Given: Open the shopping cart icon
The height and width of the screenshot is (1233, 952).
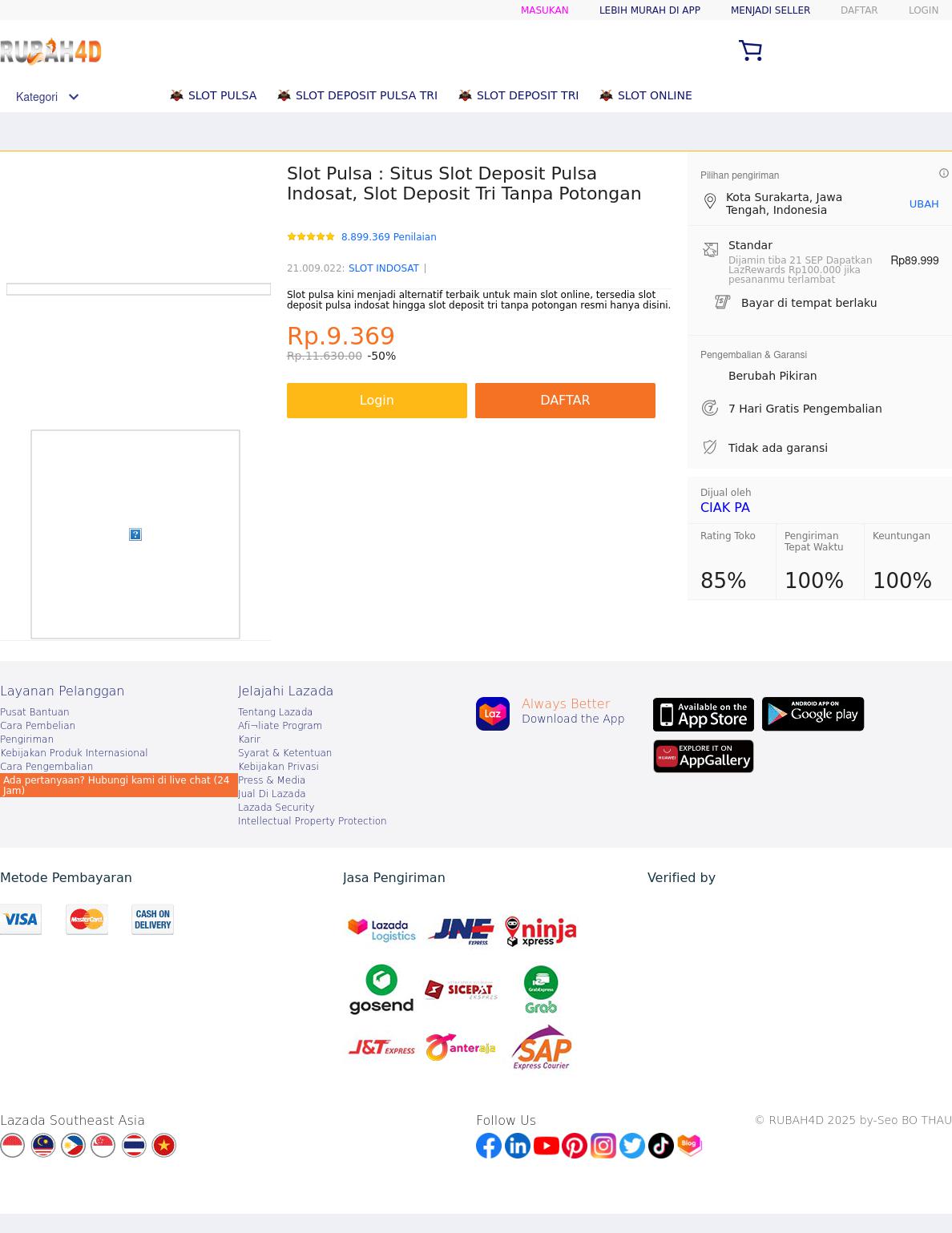Looking at the screenshot, I should 750,50.
